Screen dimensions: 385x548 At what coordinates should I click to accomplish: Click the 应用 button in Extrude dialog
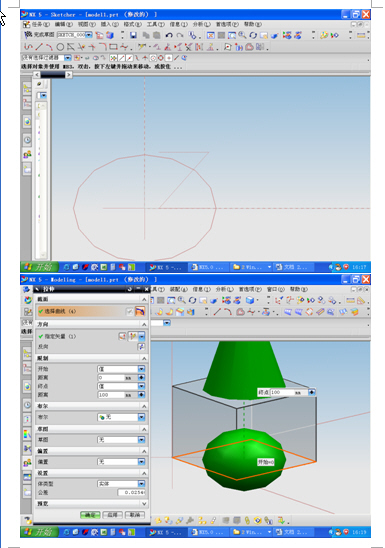(112, 515)
